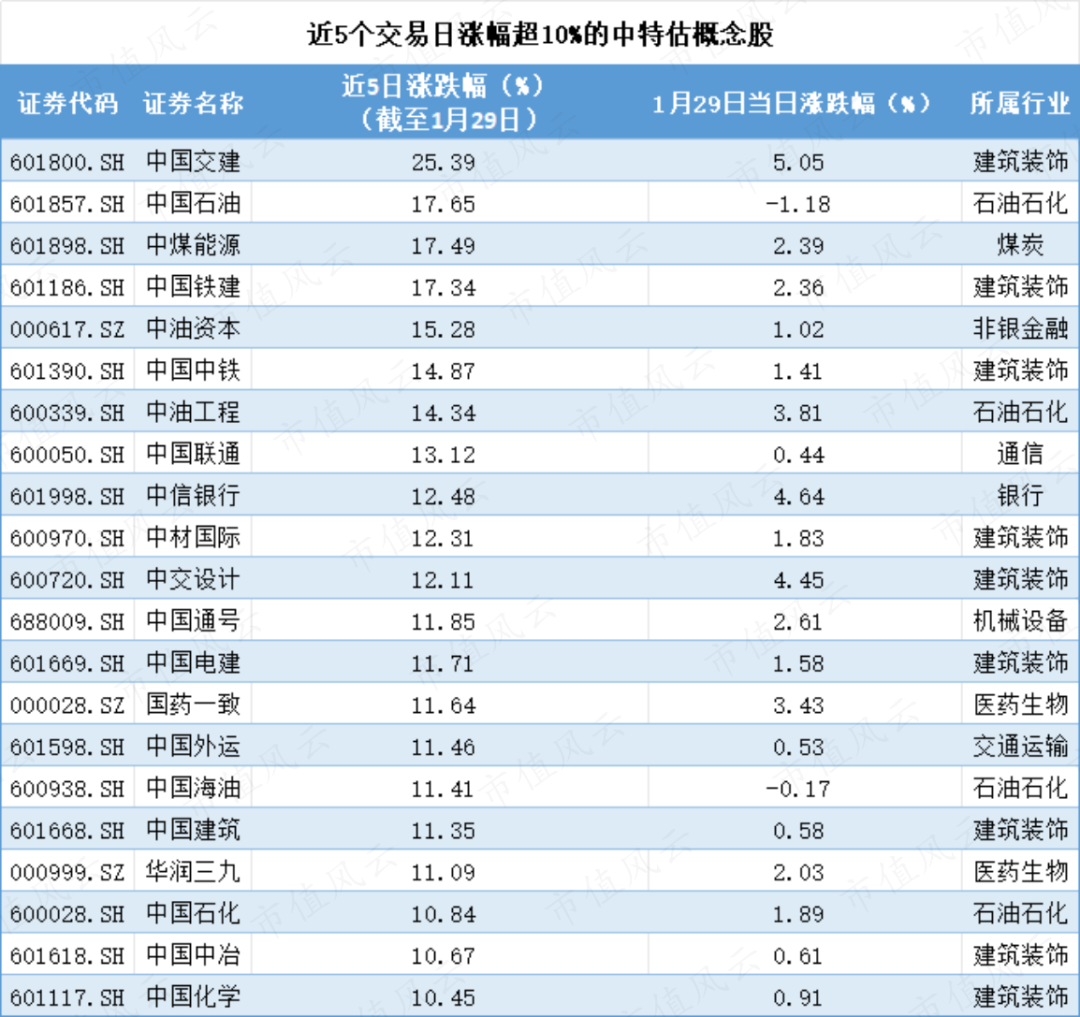Screen dimensions: 1080x1017
Task: Click the 证券代码 column header
Action: point(68,103)
